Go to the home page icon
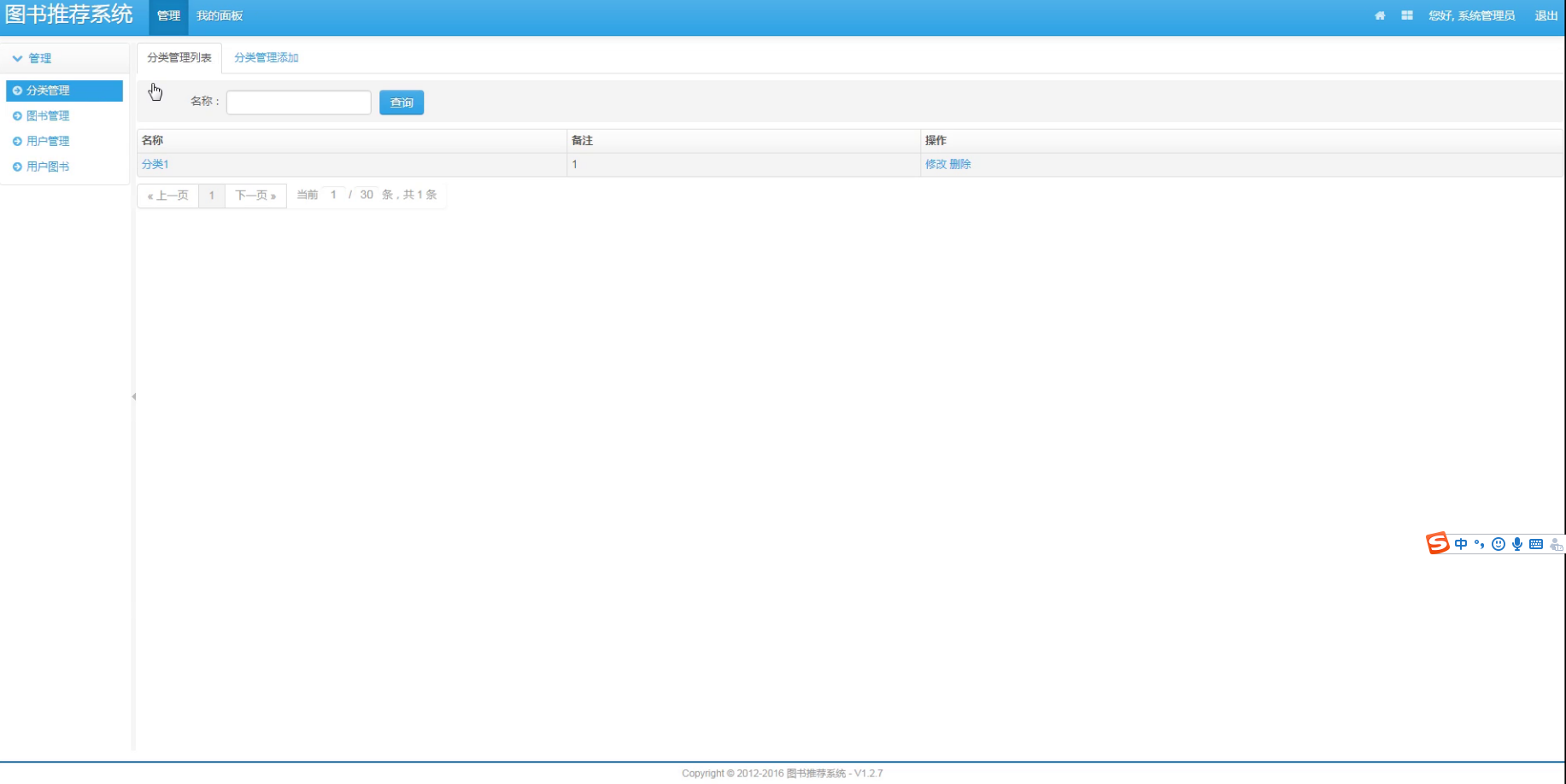This screenshot has width=1566, height=784. [x=1380, y=15]
